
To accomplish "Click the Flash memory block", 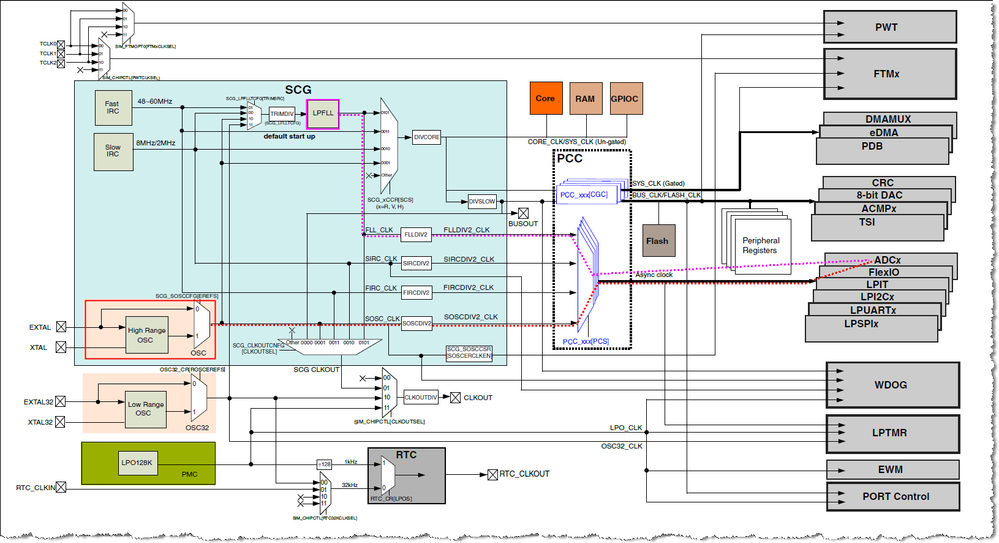I will 658,241.
